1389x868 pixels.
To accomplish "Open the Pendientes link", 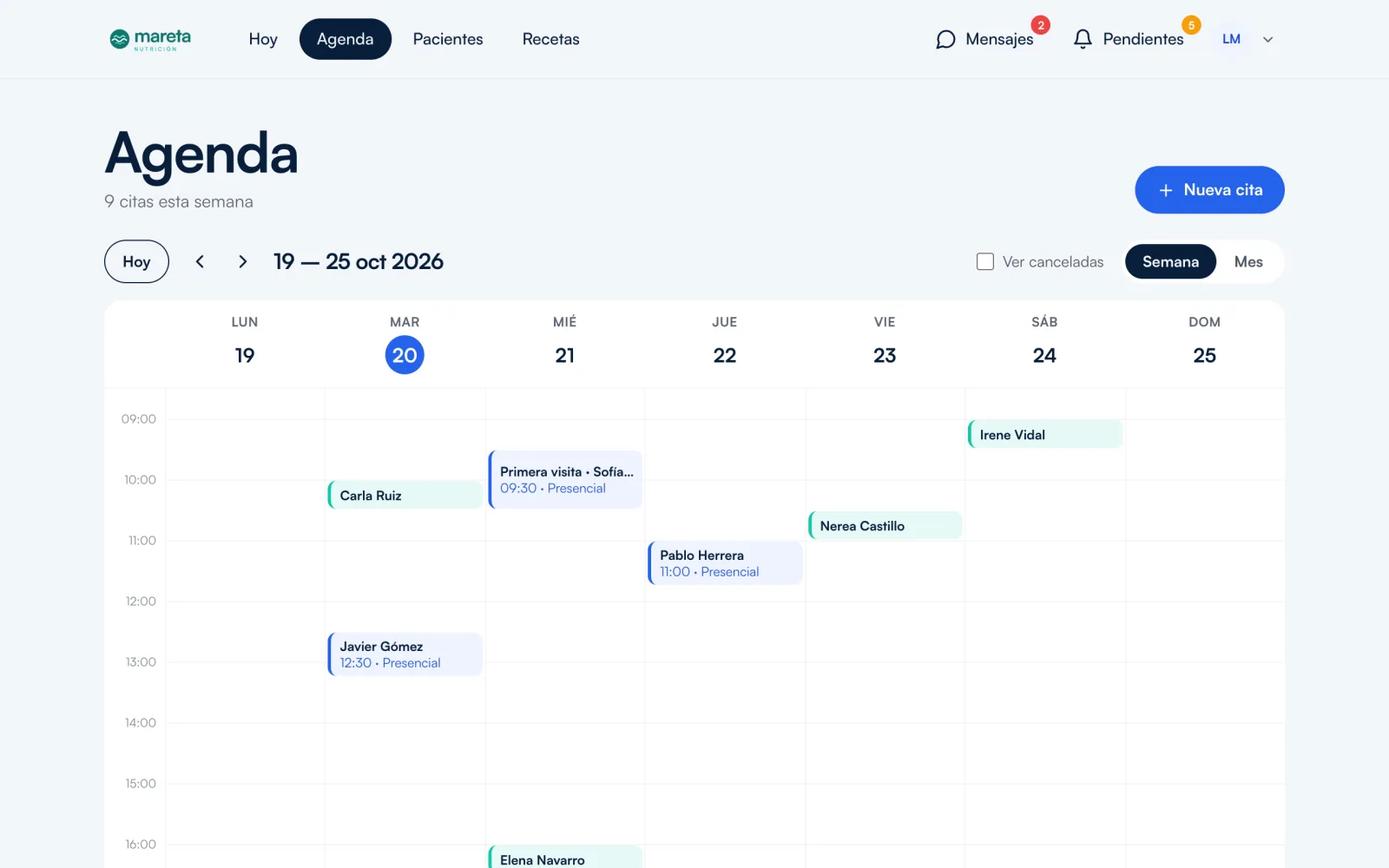I will [1128, 39].
